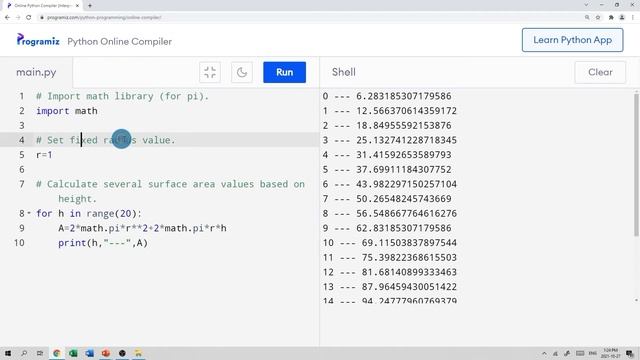Viewport: 640px width, 360px height.
Task: Click the touch keyboard tray icon
Action: click(580, 353)
